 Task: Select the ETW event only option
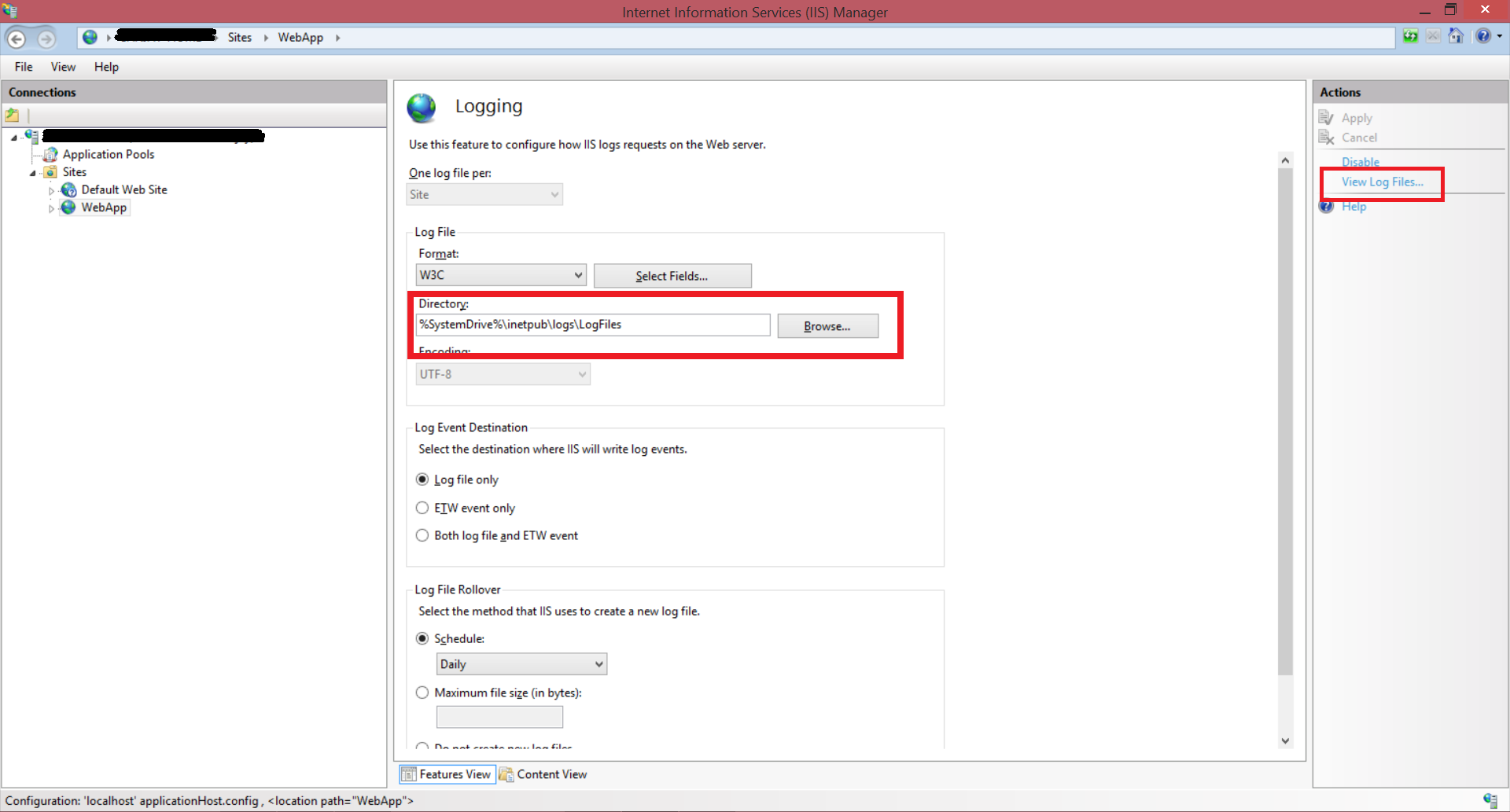coord(422,508)
